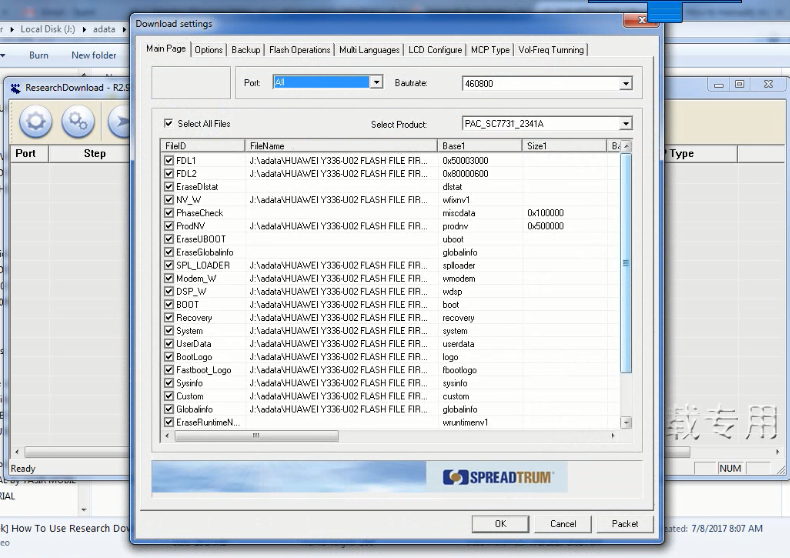Viewport: 790px width, 558px height.
Task: Confirm settings with the OK button
Action: 500,524
